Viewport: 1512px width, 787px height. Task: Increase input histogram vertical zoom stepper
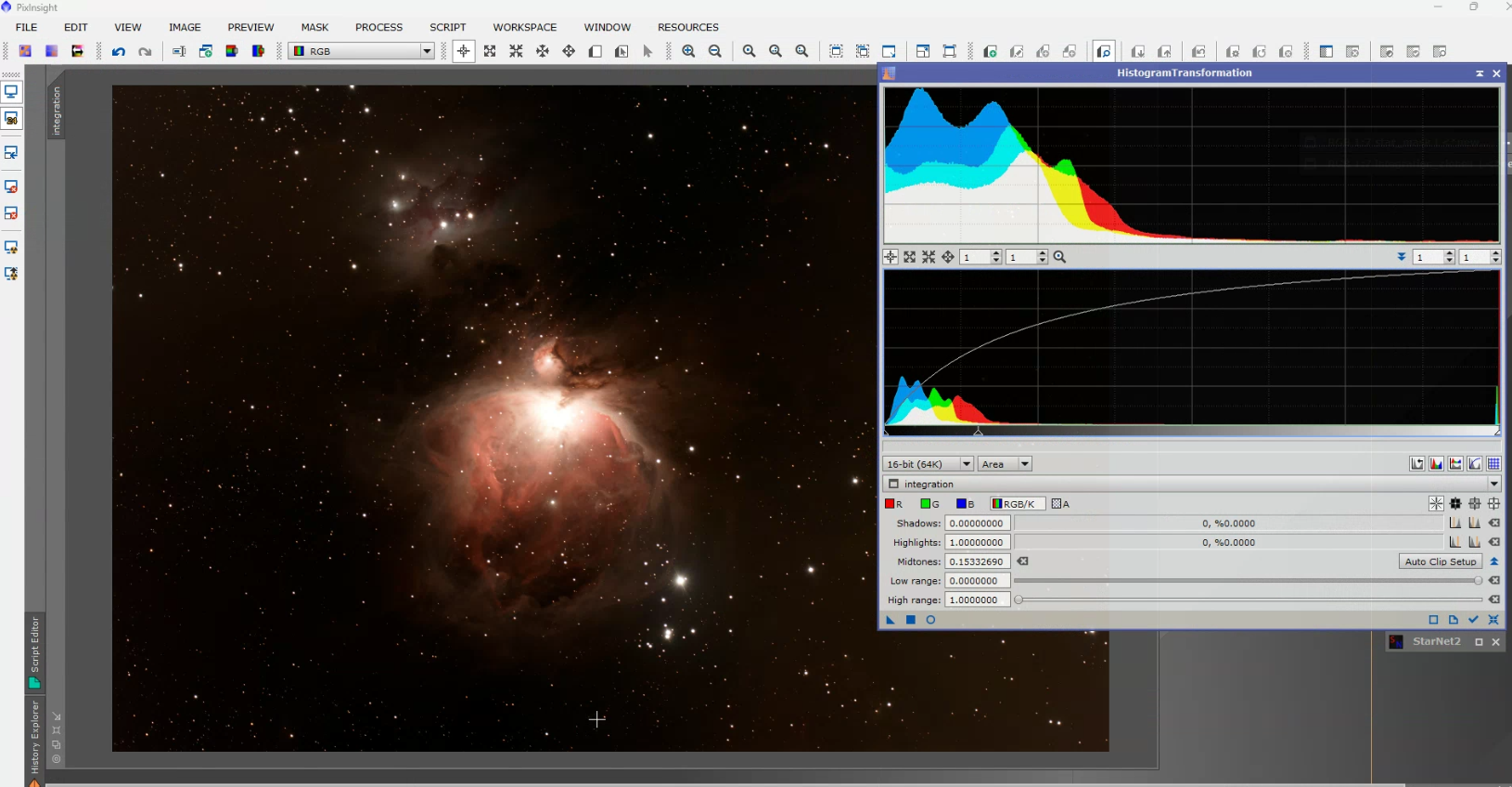point(1043,253)
